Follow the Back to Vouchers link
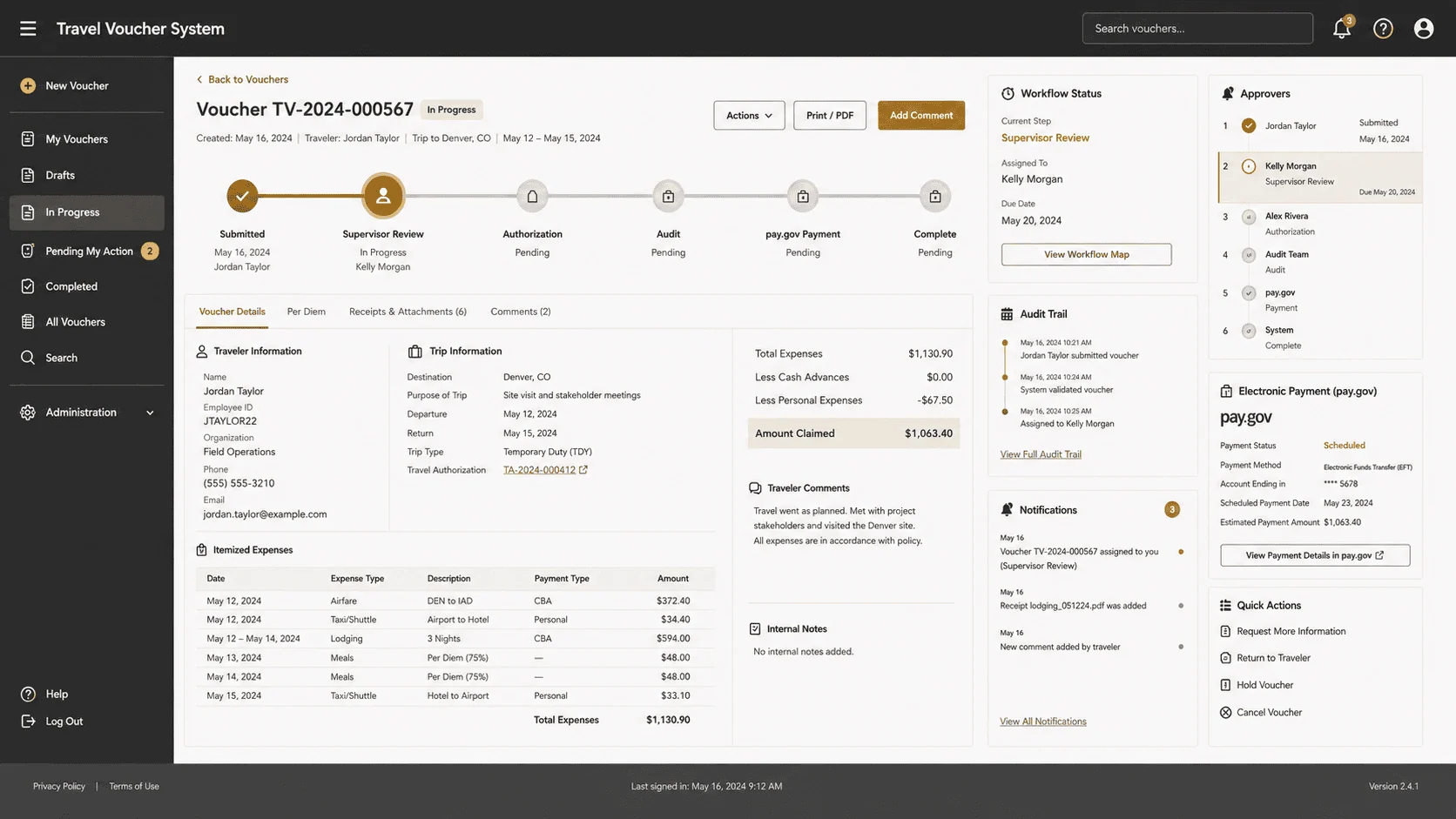Image resolution: width=1456 pixels, height=819 pixels. [242, 79]
